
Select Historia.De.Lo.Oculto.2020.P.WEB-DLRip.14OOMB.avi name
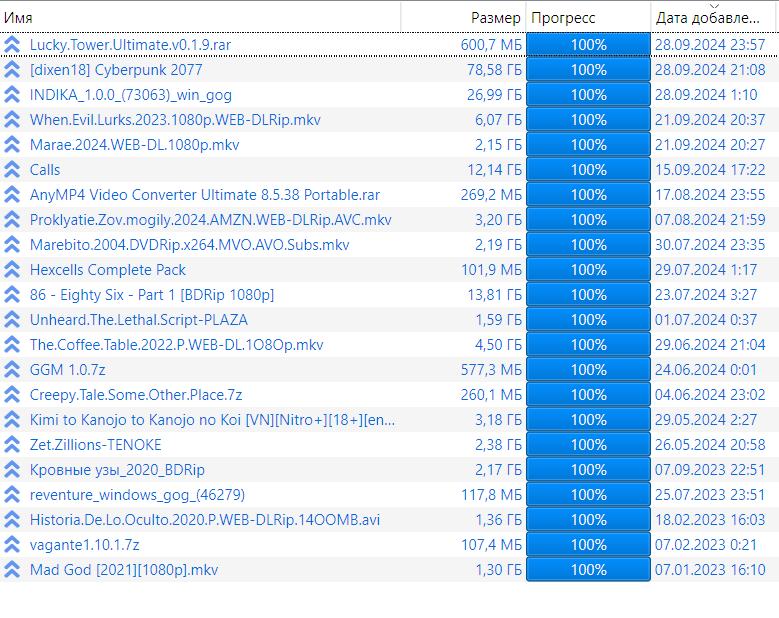[x=205, y=520]
